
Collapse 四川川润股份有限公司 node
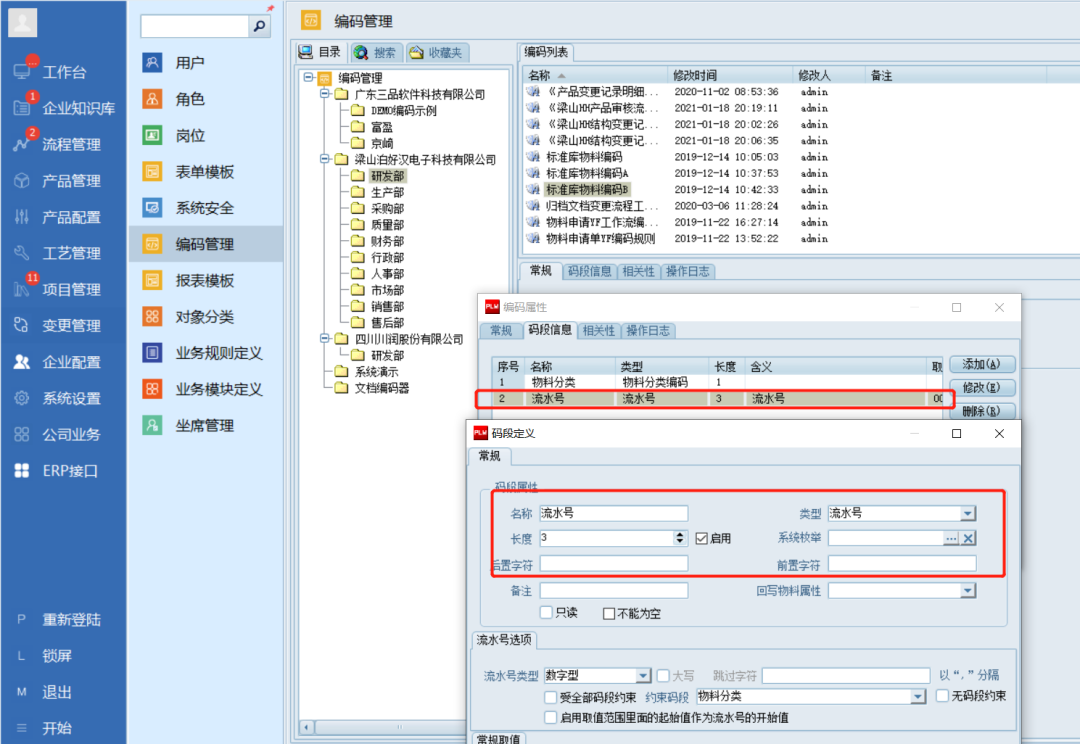tap(324, 338)
